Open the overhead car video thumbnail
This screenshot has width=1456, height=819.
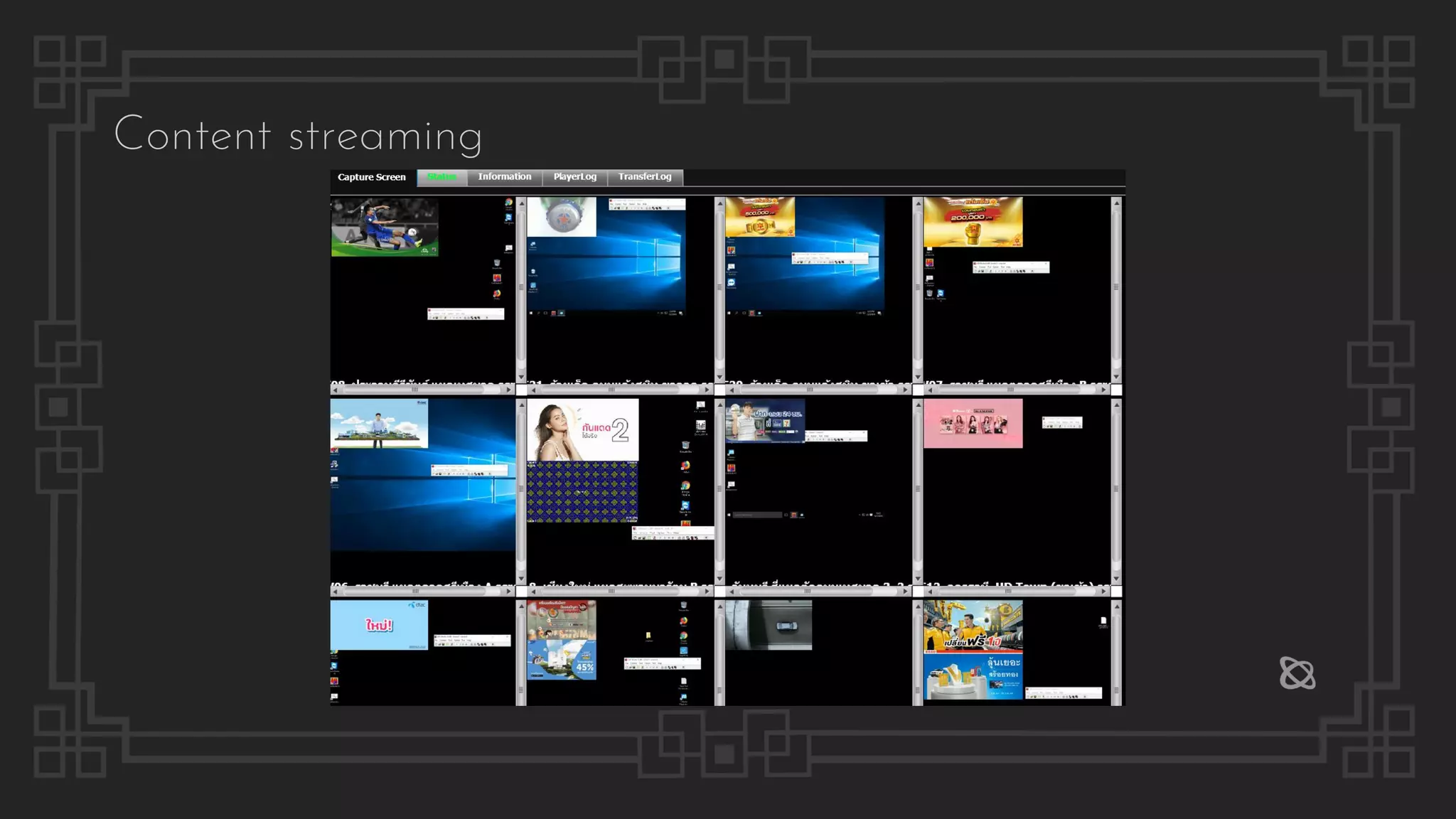[769, 625]
